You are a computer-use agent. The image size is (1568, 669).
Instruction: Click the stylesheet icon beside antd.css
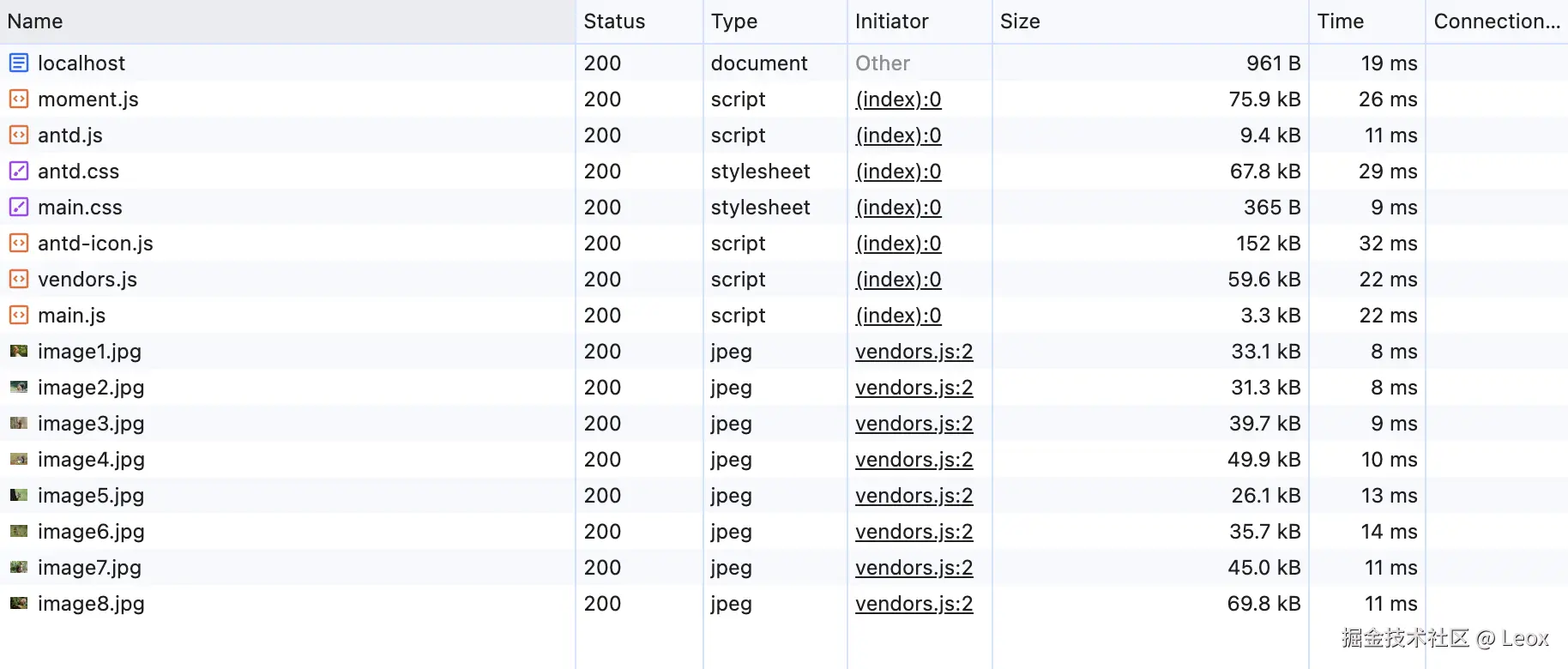point(19,171)
